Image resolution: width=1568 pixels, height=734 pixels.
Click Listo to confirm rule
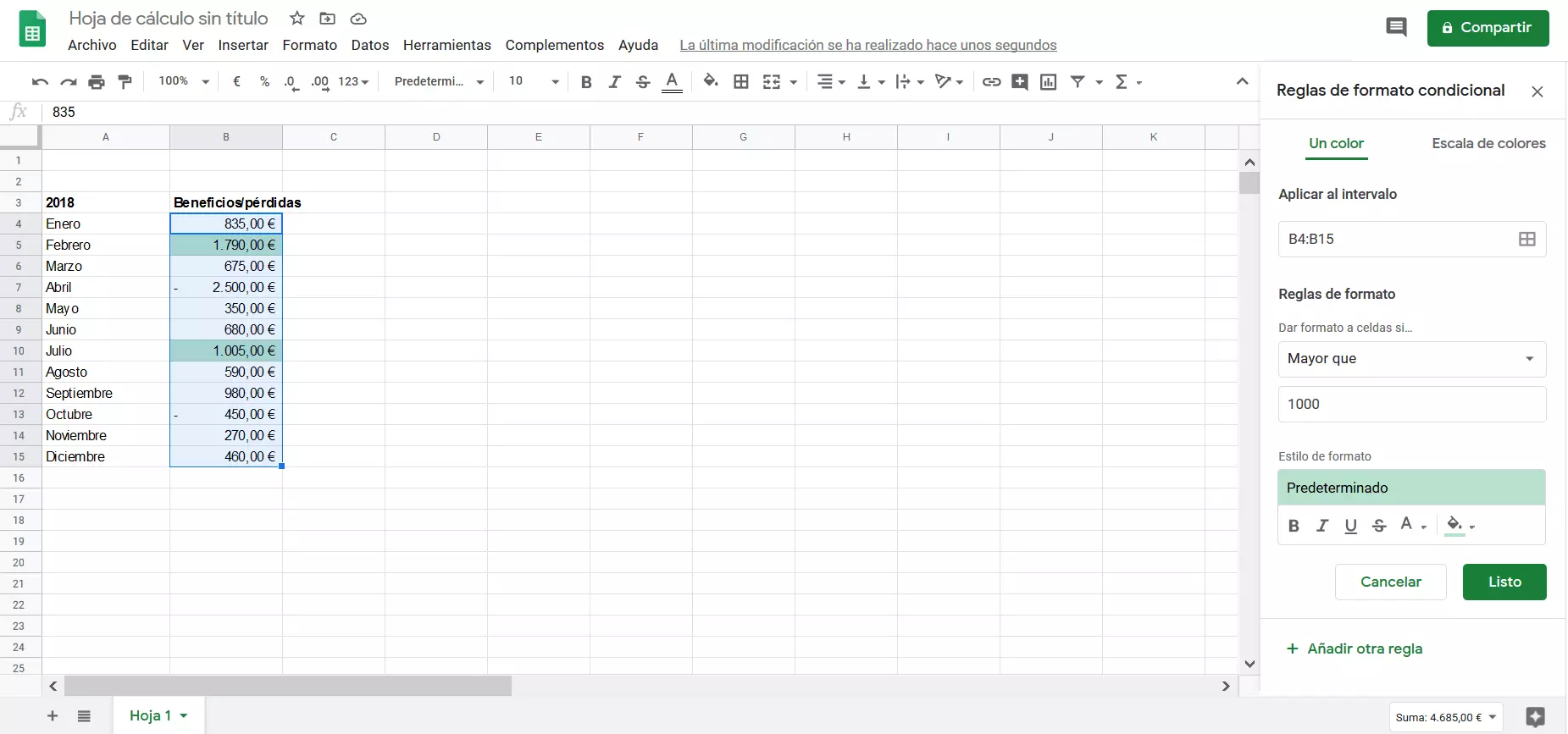[1504, 582]
